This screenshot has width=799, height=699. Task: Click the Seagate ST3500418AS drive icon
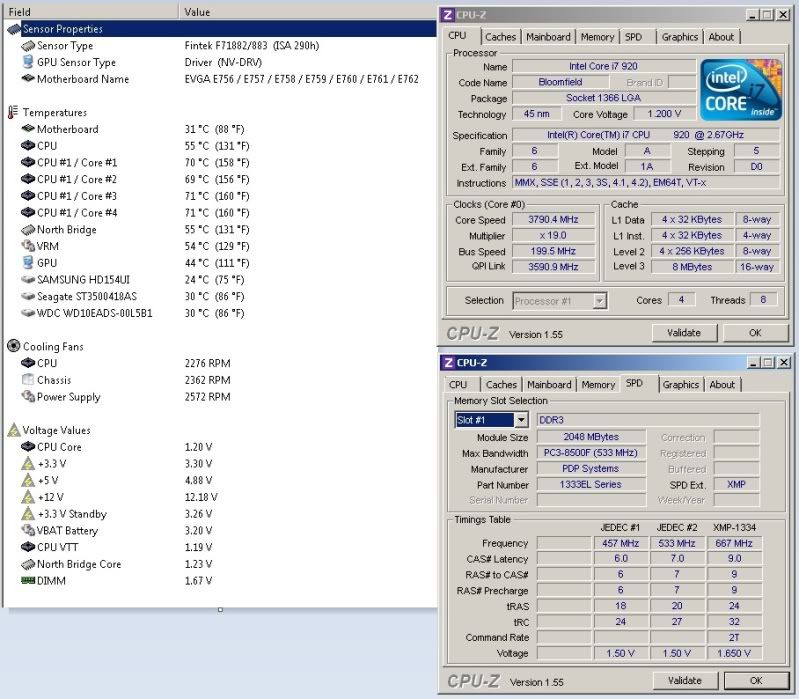point(28,297)
